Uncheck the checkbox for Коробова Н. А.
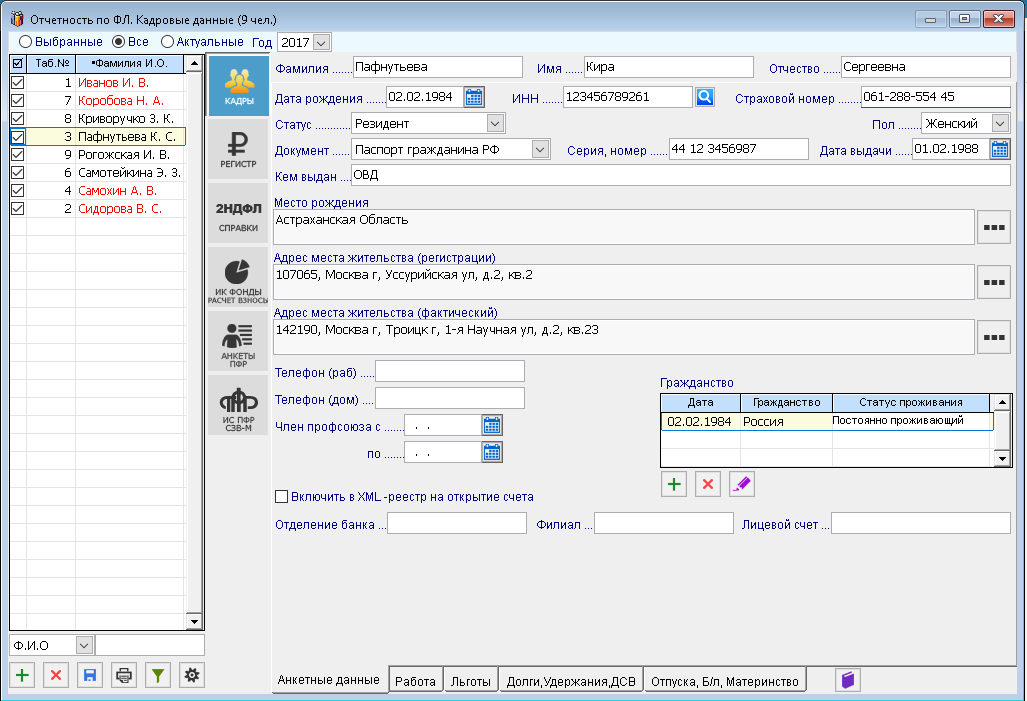The height and width of the screenshot is (701, 1027). [x=18, y=100]
